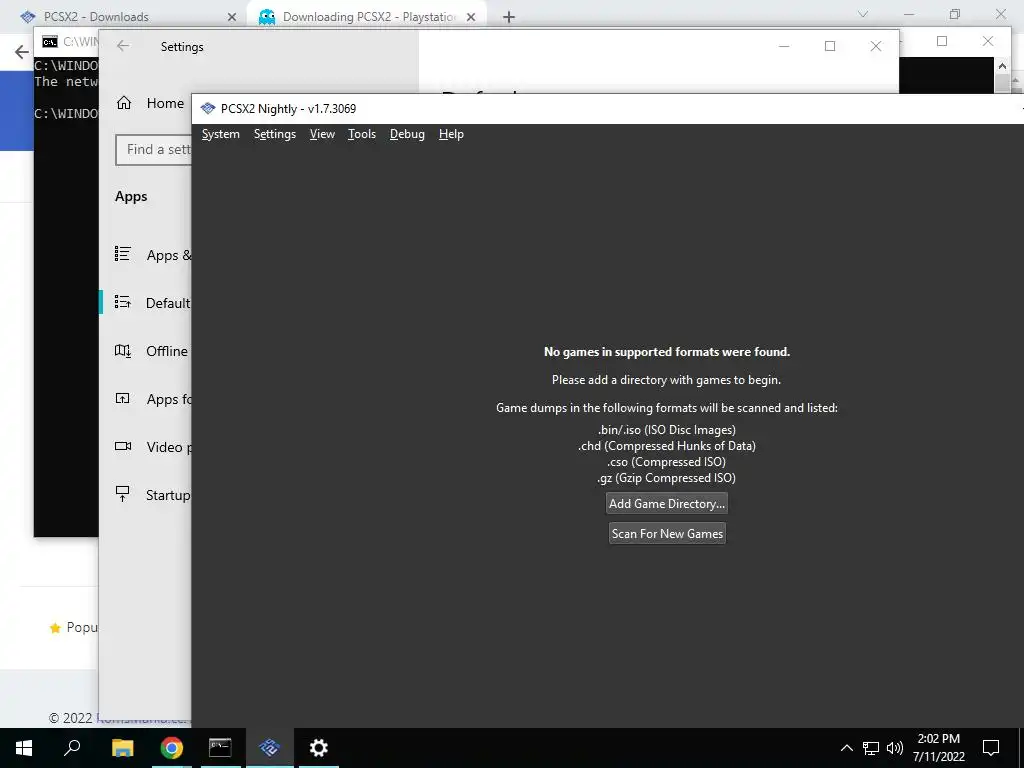1024x768 pixels.
Task: Select Default apps icon in Settings sidebar
Action: coord(123,302)
